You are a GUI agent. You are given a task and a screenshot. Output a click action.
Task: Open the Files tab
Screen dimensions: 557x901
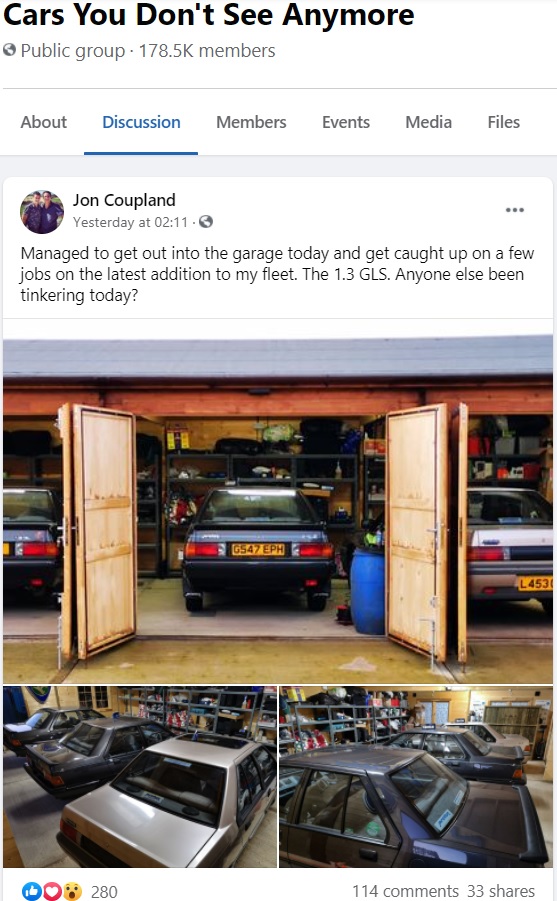click(x=504, y=122)
